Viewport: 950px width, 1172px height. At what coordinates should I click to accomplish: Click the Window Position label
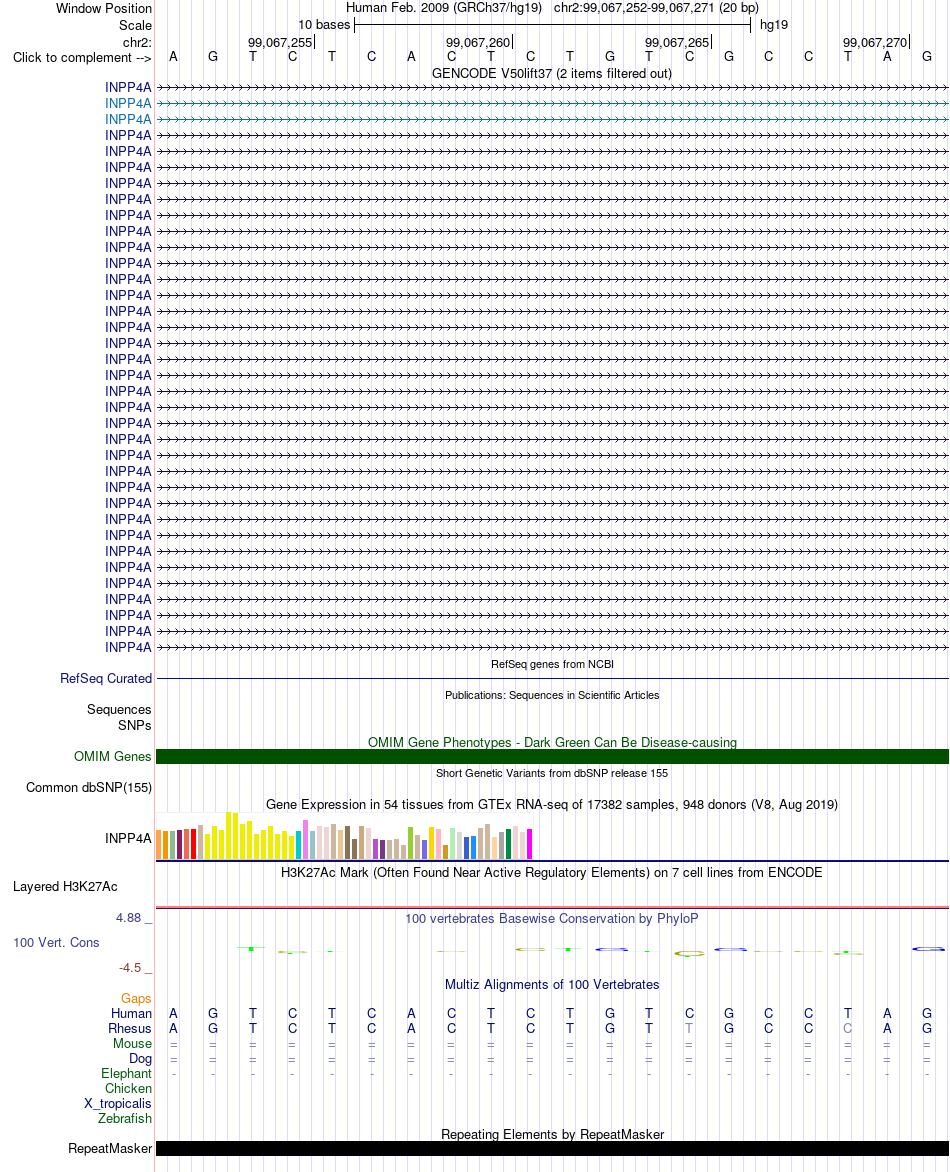point(103,9)
